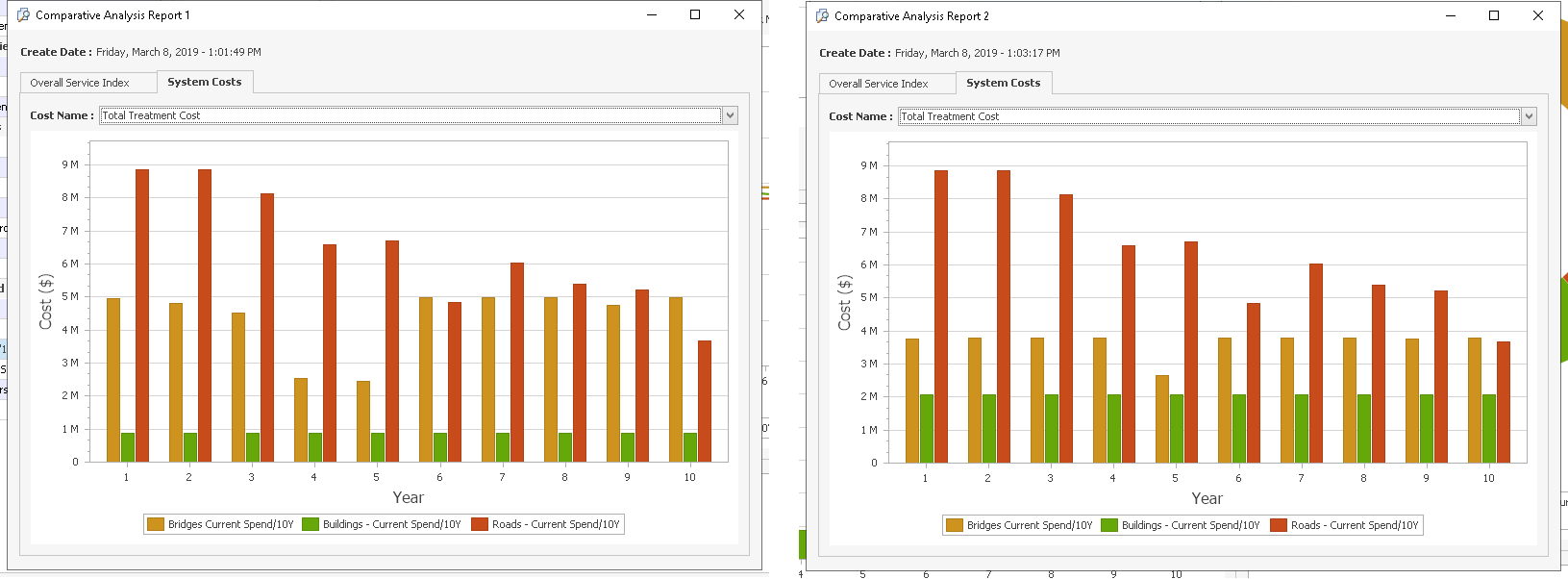Close the Comparative Analysis Report 1 window
This screenshot has height=579, width=1568.
tap(739, 14)
